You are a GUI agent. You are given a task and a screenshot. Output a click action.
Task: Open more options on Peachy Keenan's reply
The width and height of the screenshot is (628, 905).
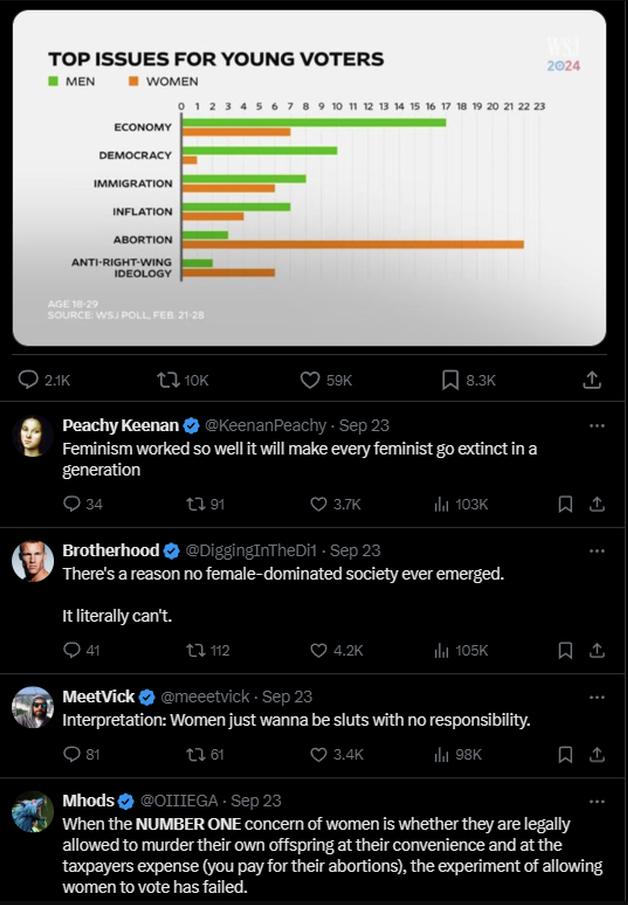pyautogui.click(x=597, y=425)
